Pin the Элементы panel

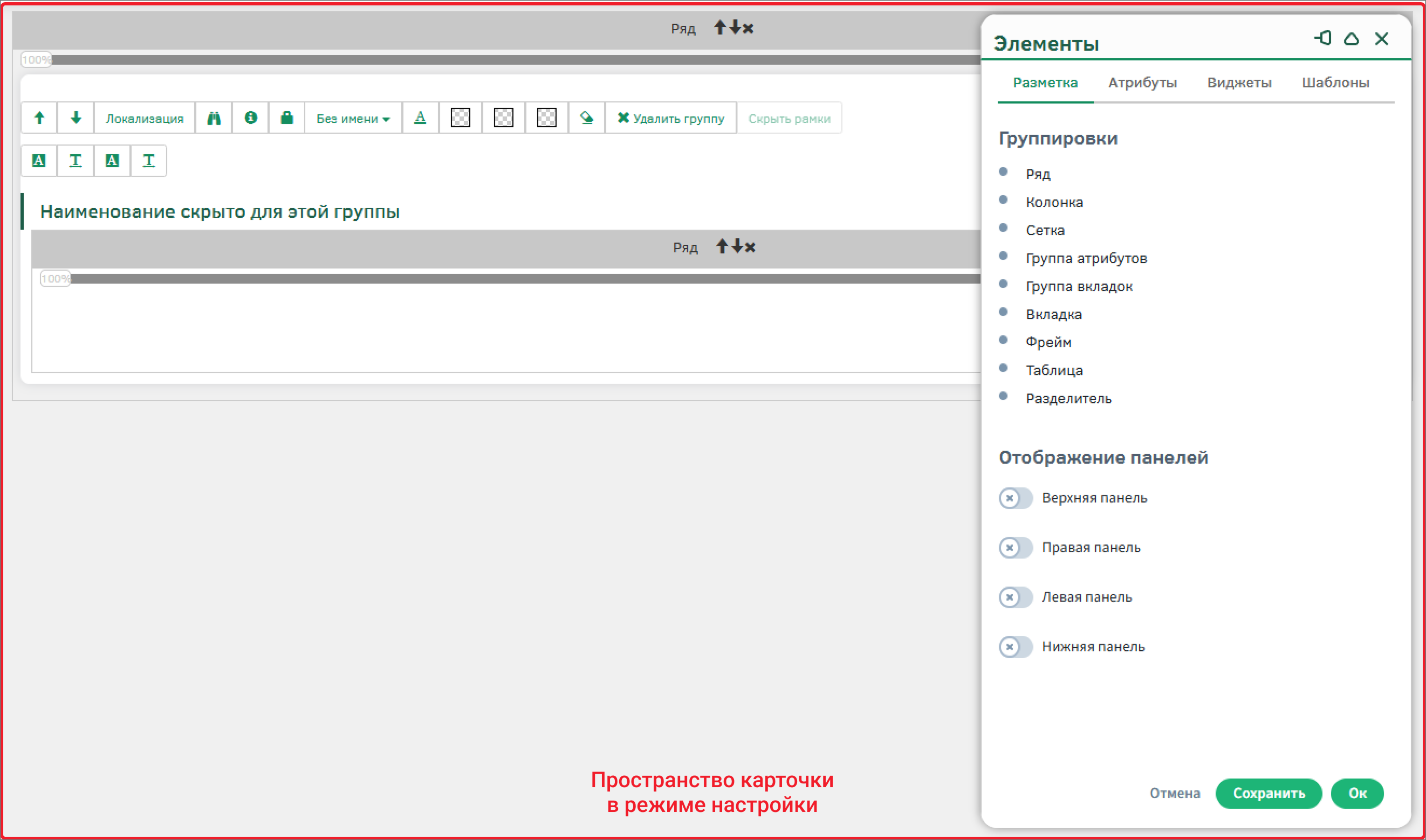tap(1322, 38)
